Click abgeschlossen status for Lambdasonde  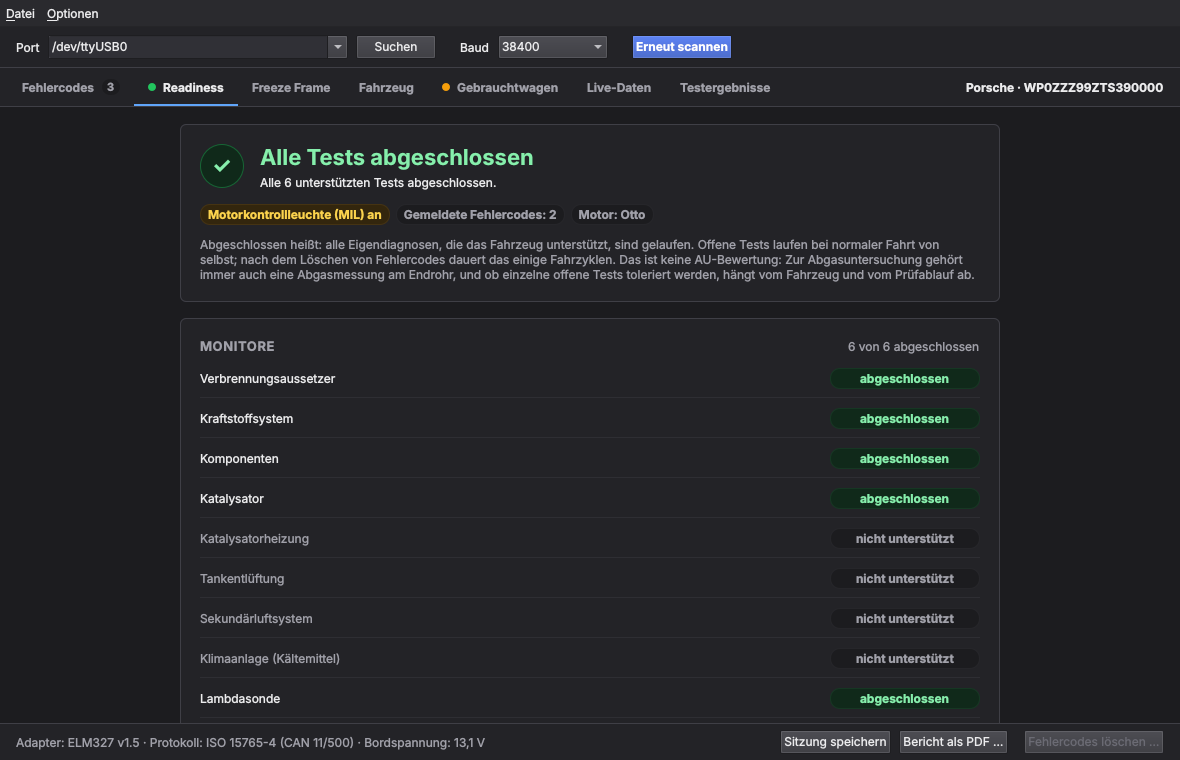pos(905,698)
